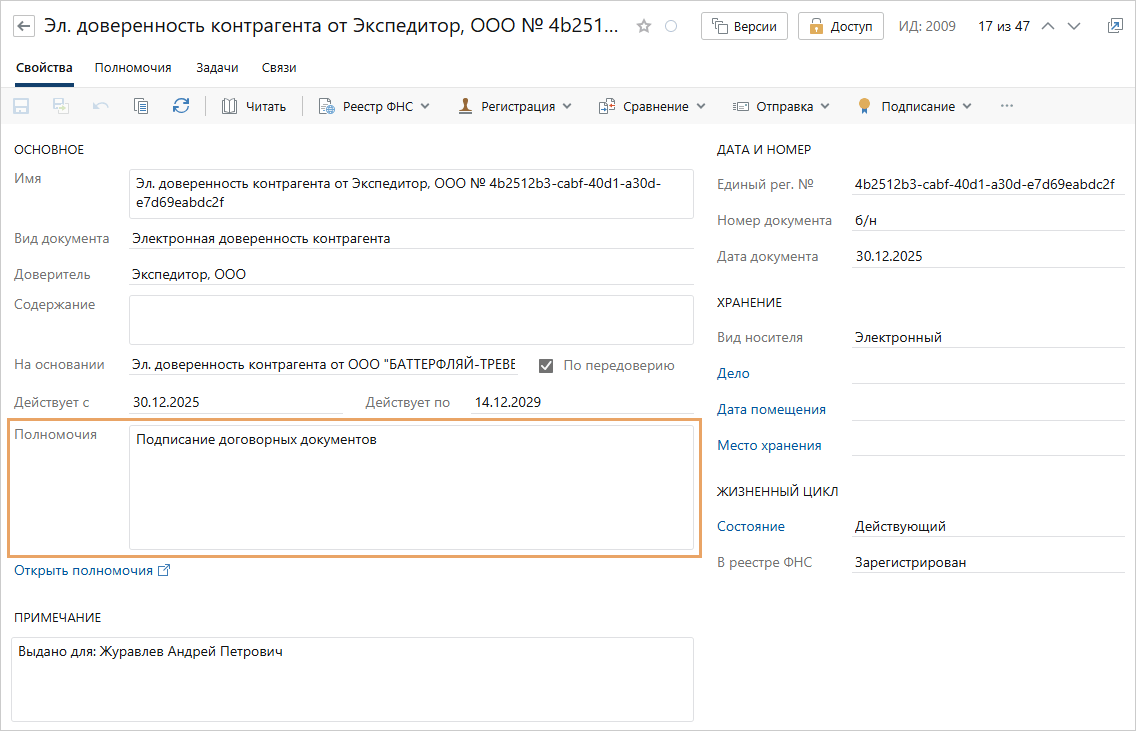Viewport: 1136px width, 731px height.
Task: Expand the Подписание dropdown
Action: pyautogui.click(x=915, y=106)
